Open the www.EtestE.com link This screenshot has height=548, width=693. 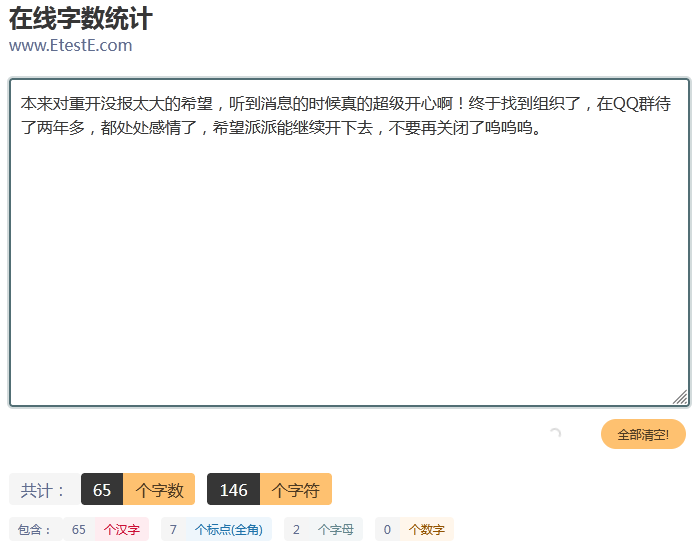point(71,46)
